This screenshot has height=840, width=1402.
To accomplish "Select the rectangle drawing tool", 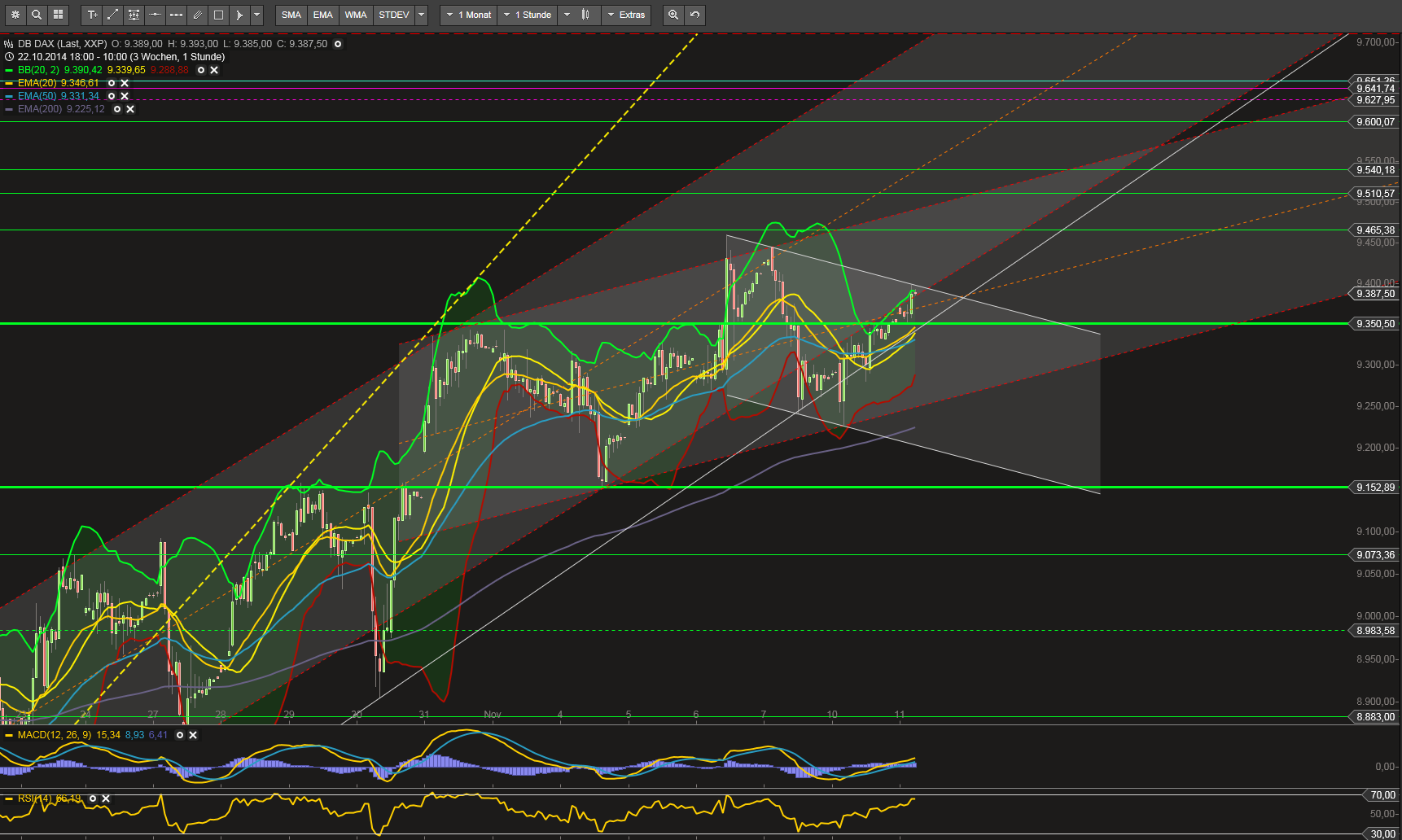I will (219, 15).
